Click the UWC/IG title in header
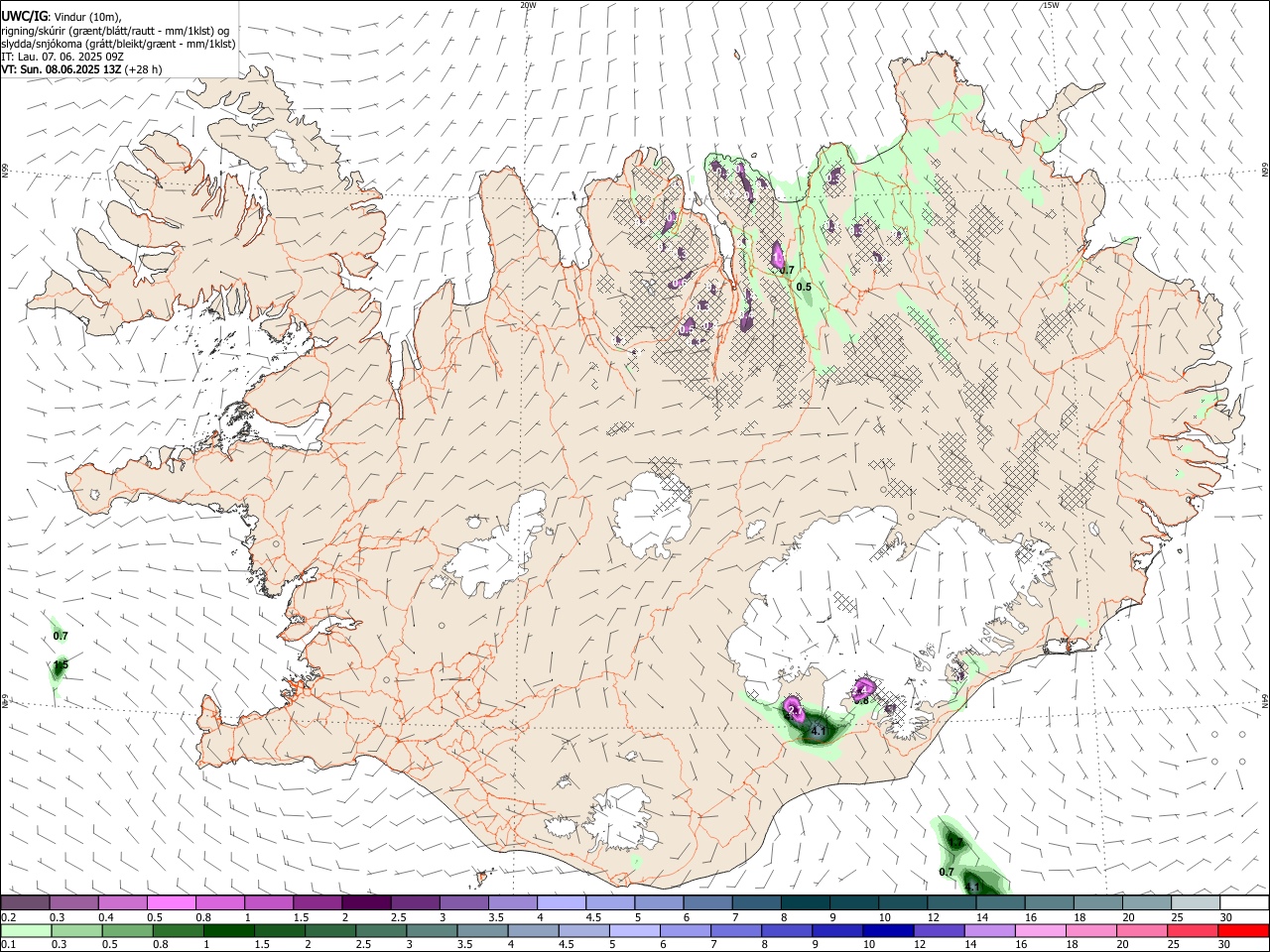1270x952 pixels. tap(24, 16)
